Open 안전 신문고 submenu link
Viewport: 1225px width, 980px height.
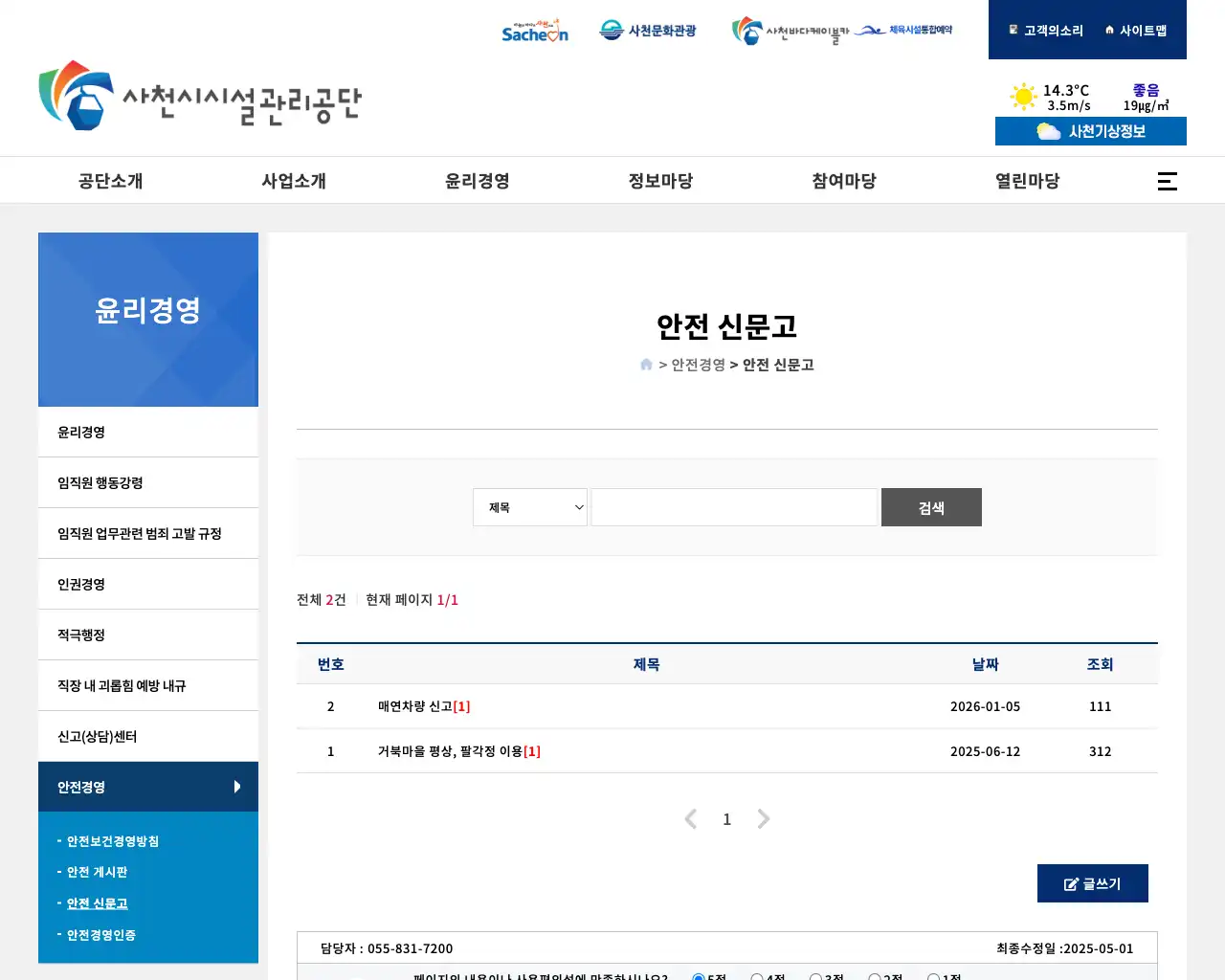(97, 903)
